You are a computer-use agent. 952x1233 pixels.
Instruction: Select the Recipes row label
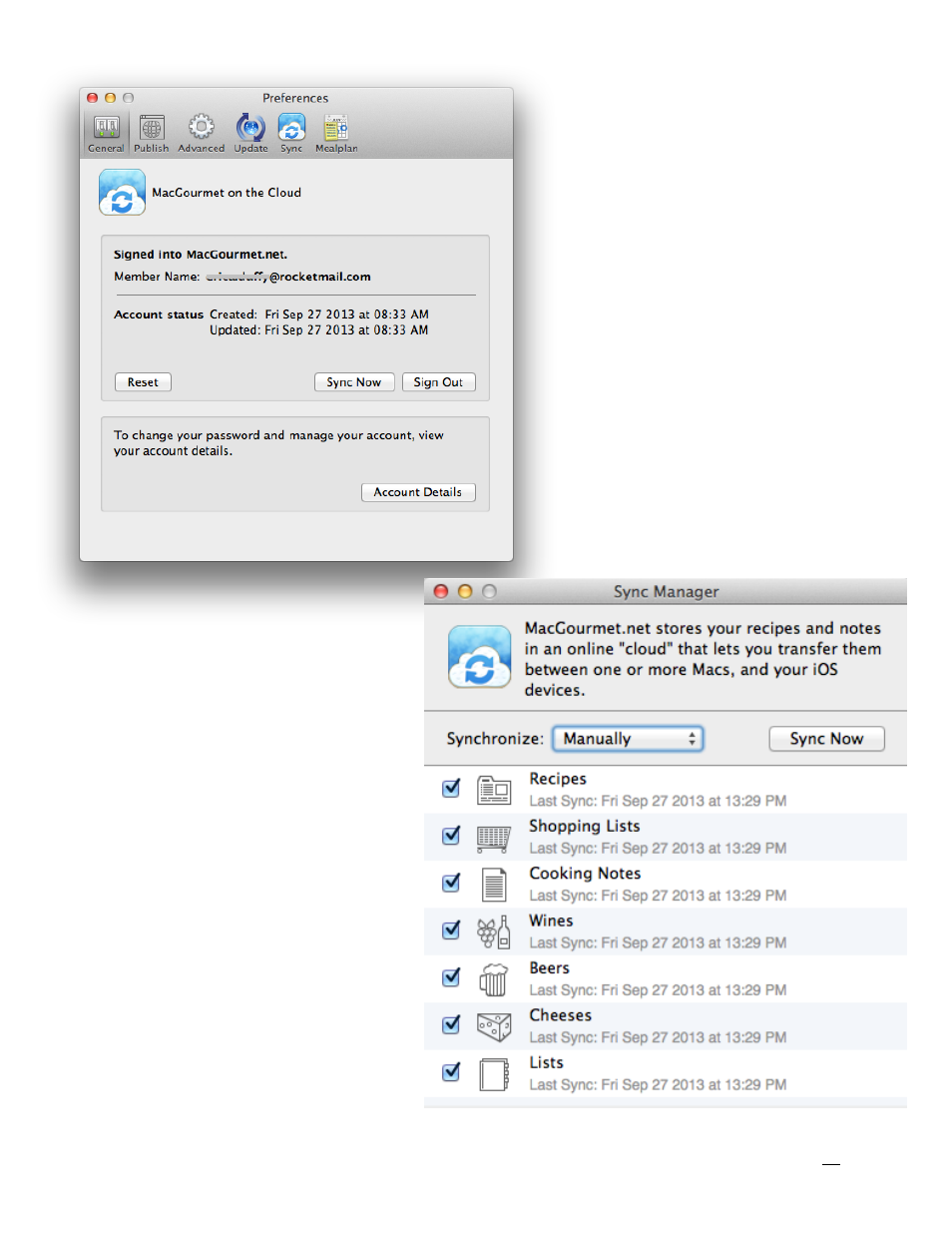(x=558, y=779)
